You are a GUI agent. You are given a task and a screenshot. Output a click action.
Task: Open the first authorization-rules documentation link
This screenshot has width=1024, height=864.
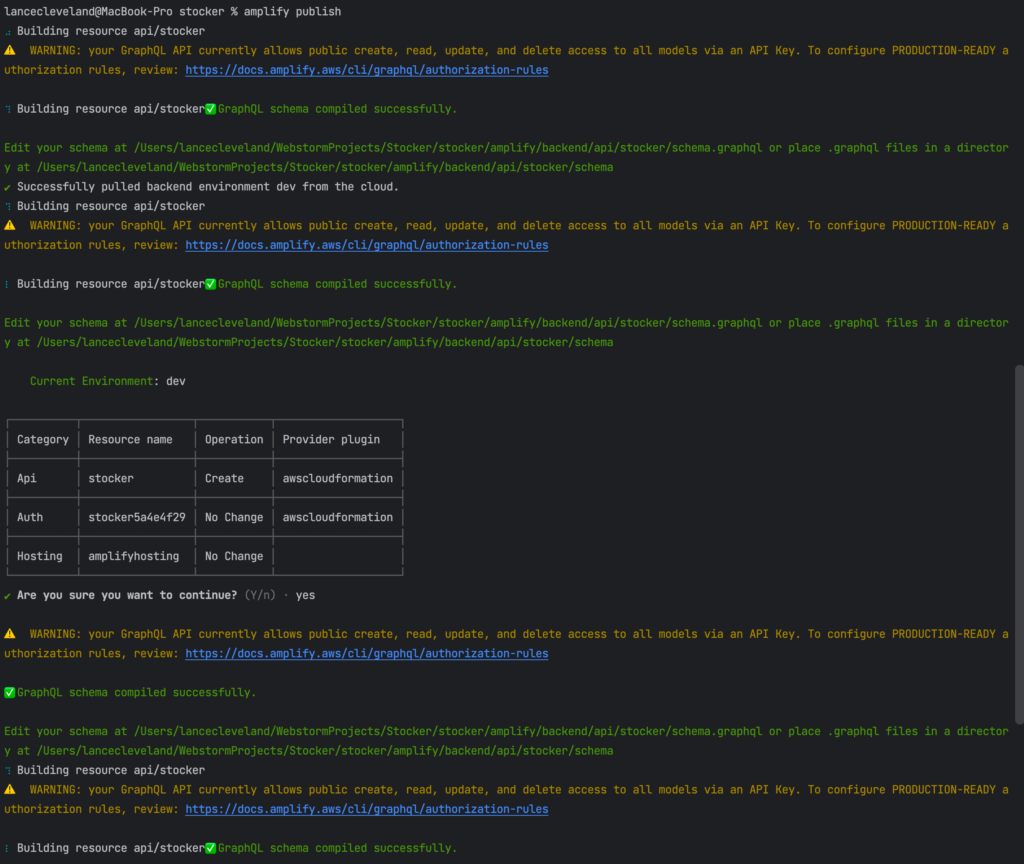(366, 69)
